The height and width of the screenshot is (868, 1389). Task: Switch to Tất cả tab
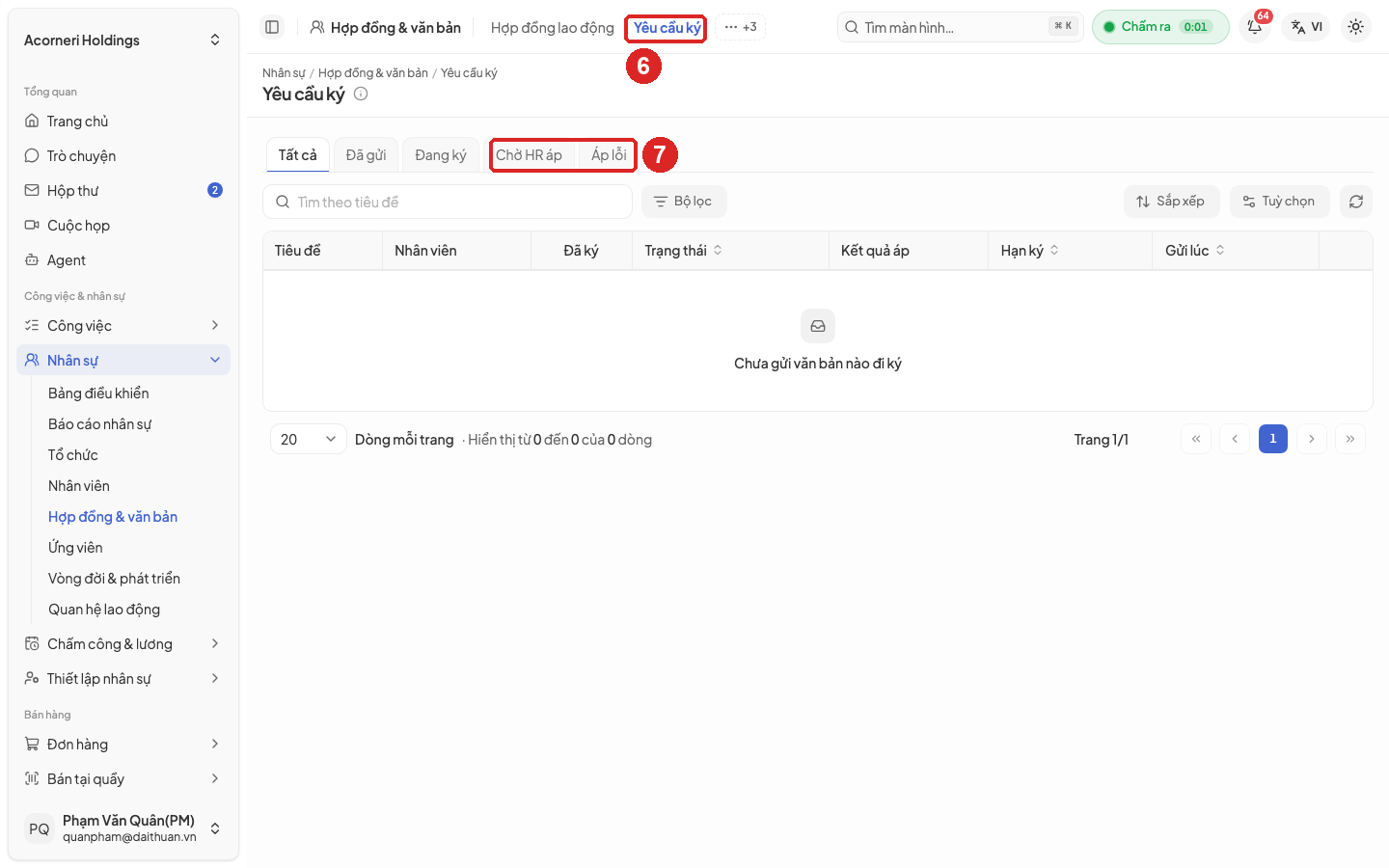coord(298,155)
